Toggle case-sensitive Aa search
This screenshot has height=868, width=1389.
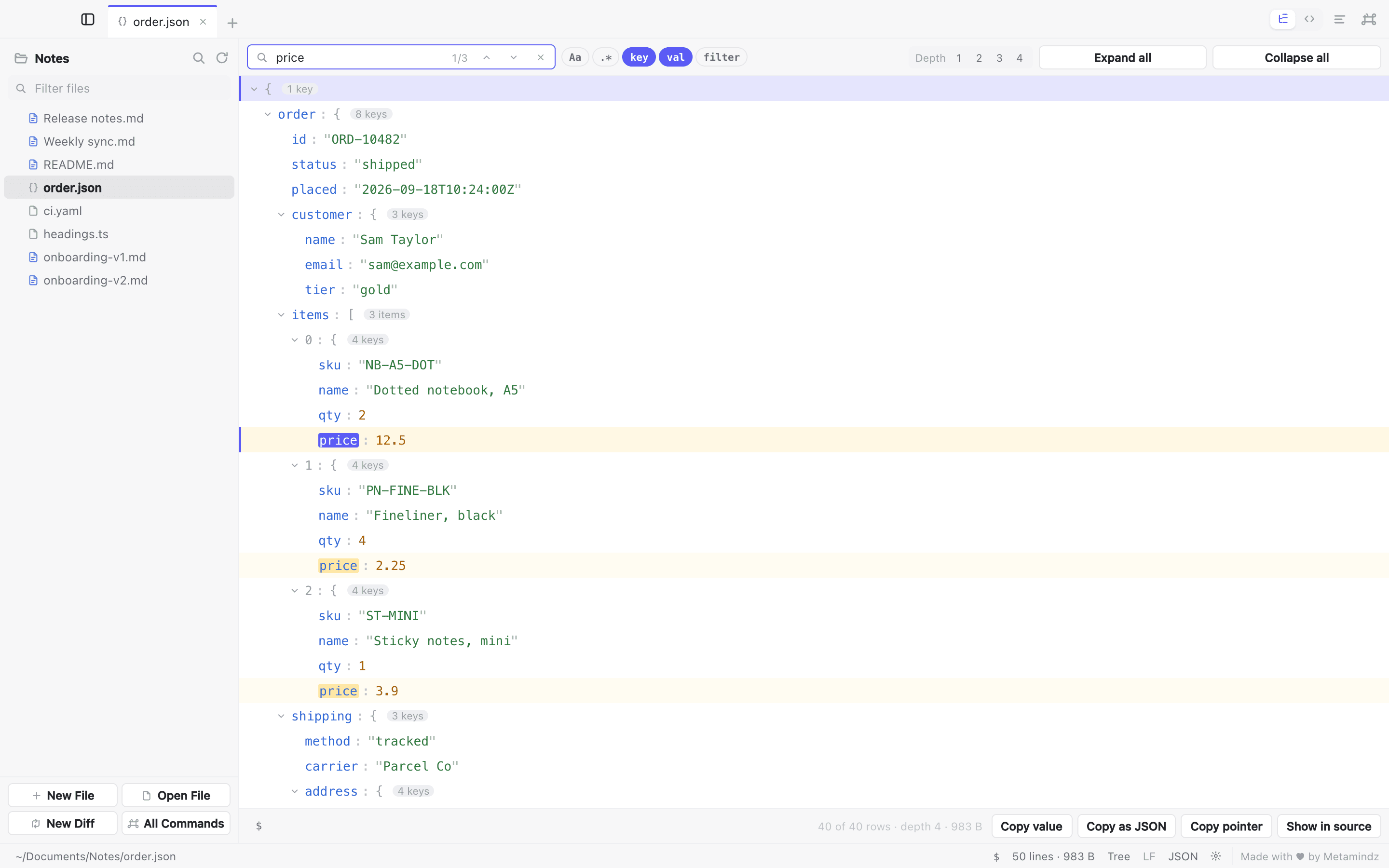(x=575, y=57)
